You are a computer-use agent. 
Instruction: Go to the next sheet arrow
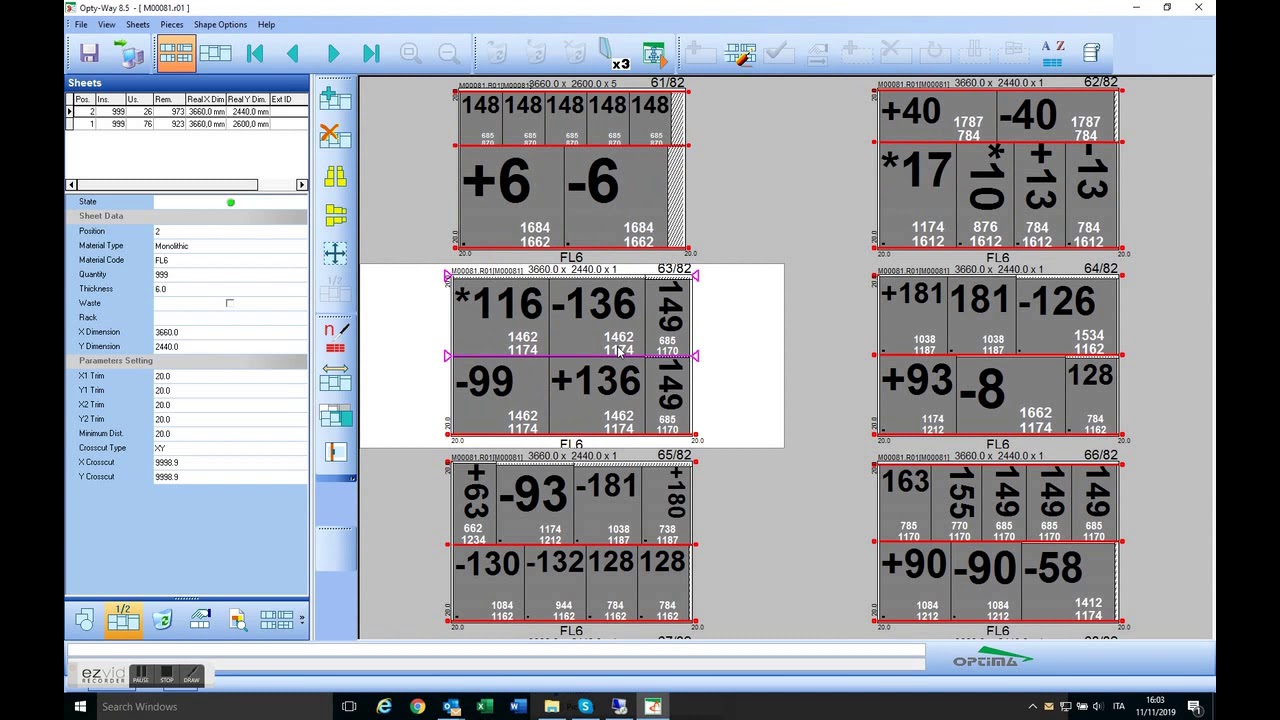(333, 53)
